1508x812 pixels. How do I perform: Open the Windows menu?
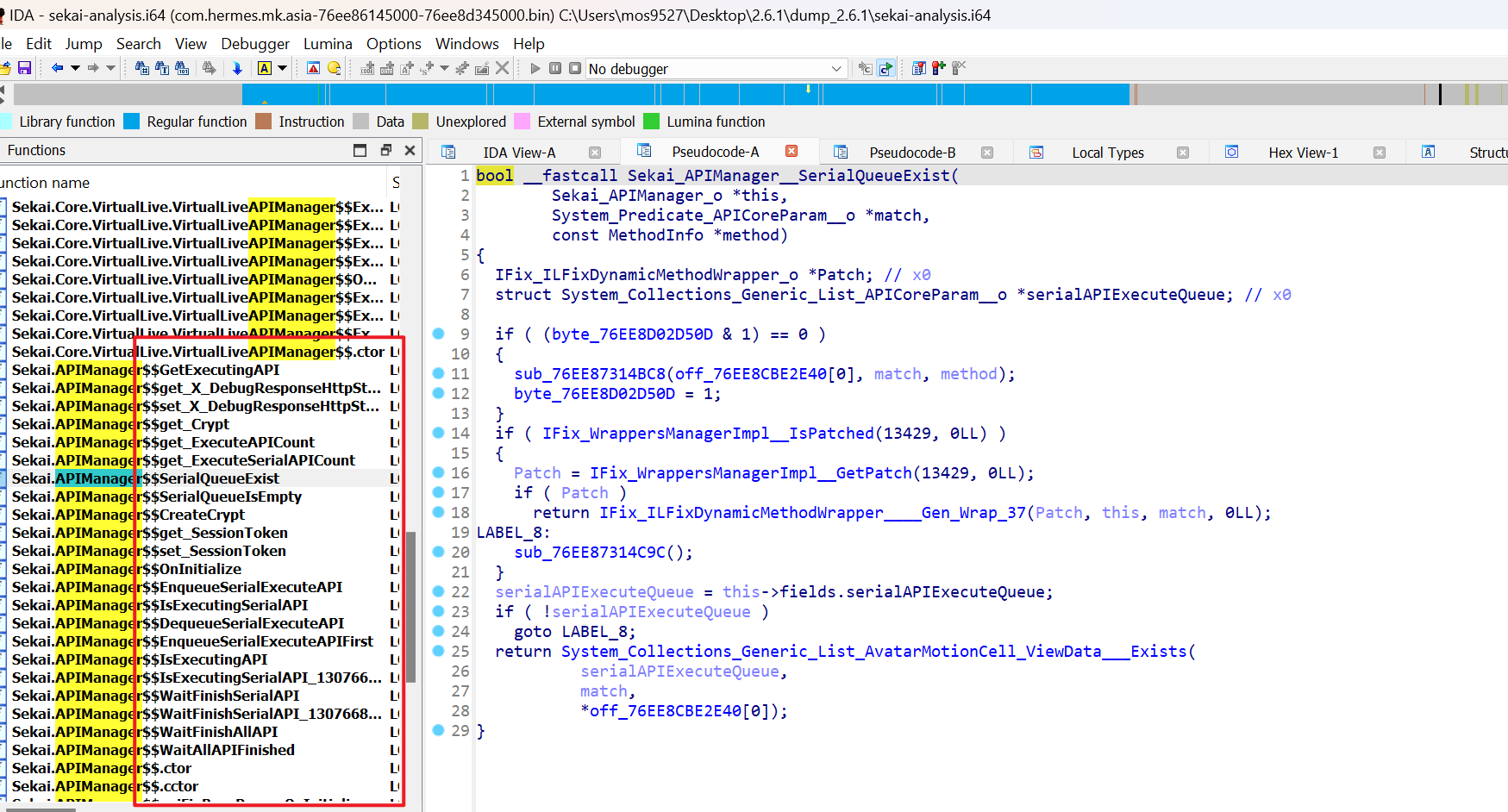click(467, 43)
